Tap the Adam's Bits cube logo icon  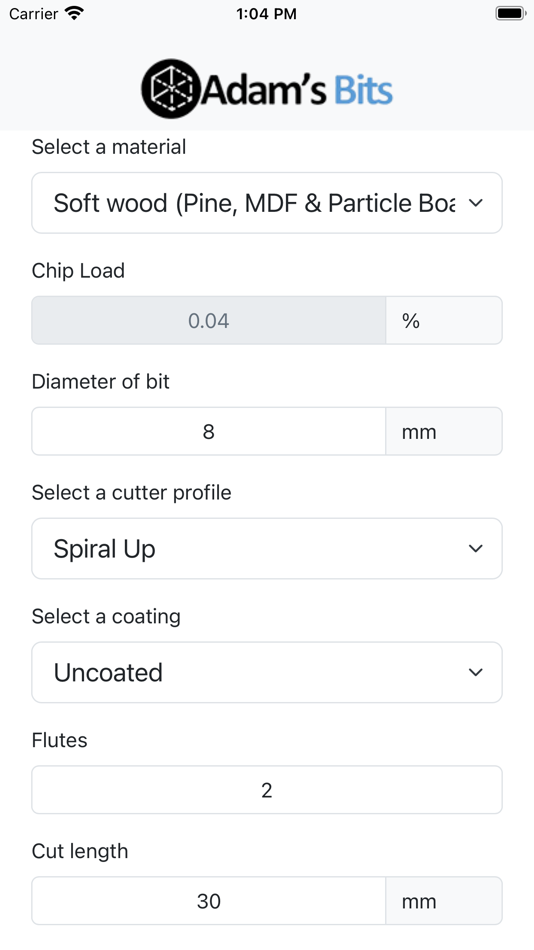point(171,88)
